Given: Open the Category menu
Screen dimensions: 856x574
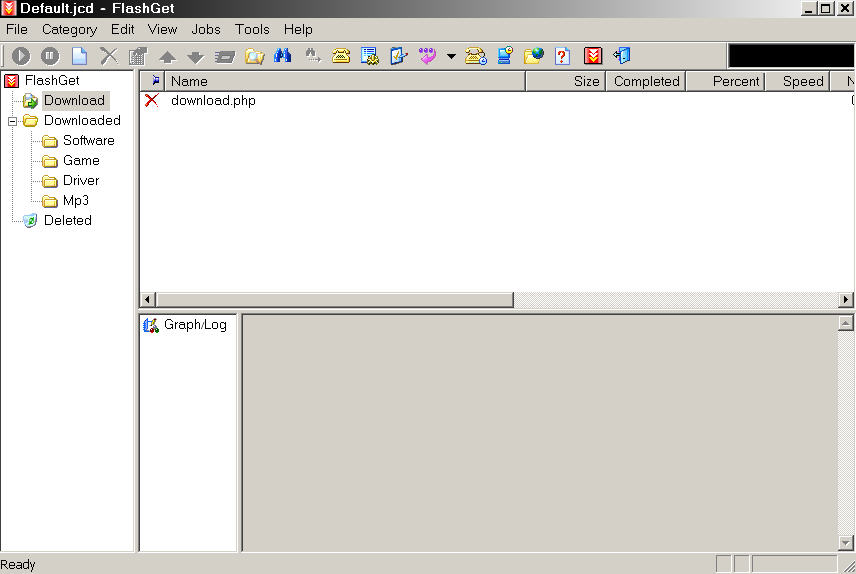Looking at the screenshot, I should 69,29.
